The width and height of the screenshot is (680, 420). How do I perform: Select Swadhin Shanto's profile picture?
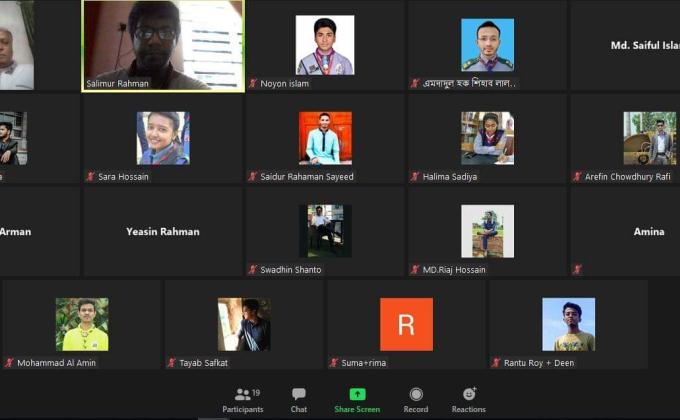point(325,231)
